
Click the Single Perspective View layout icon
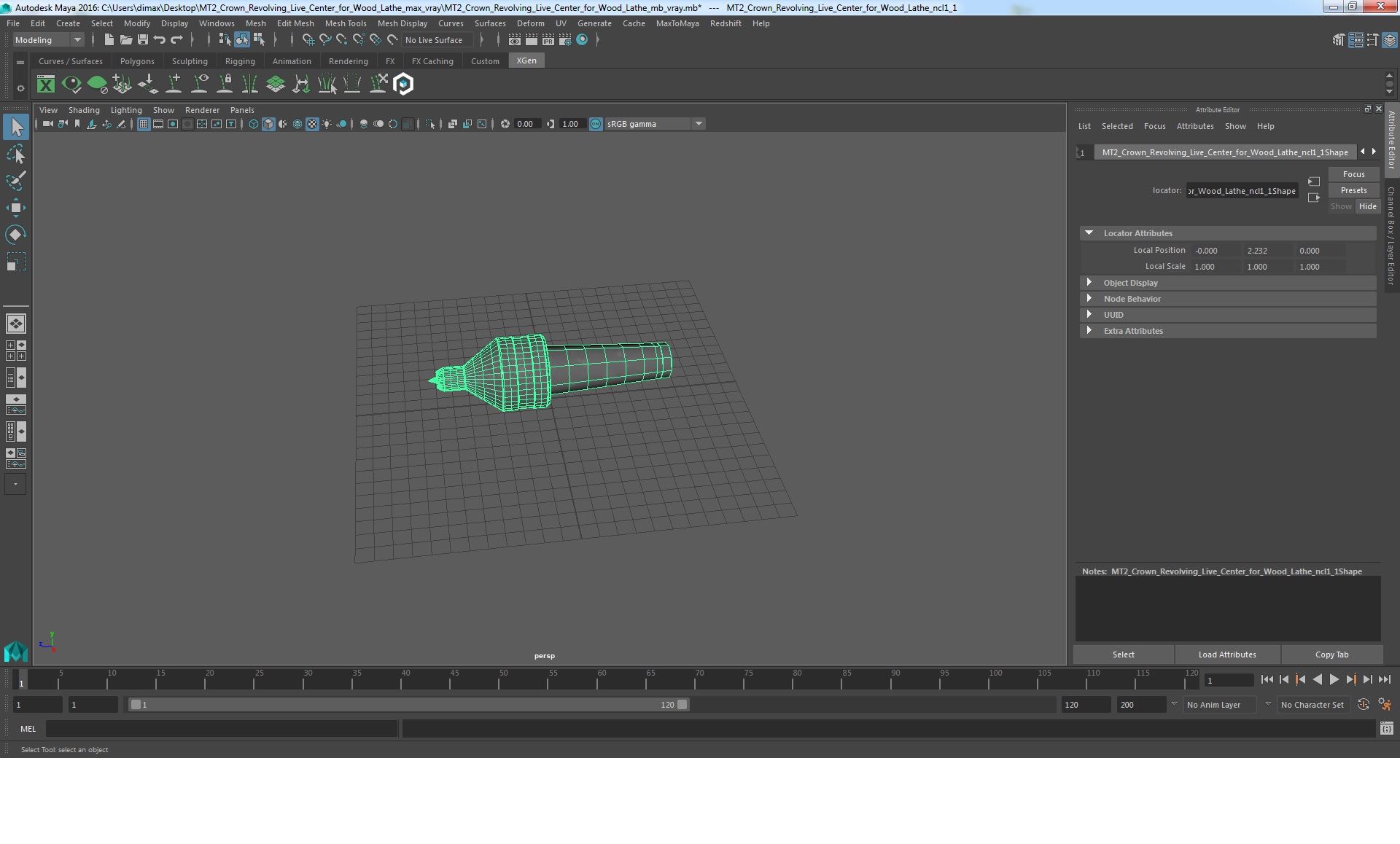15,323
